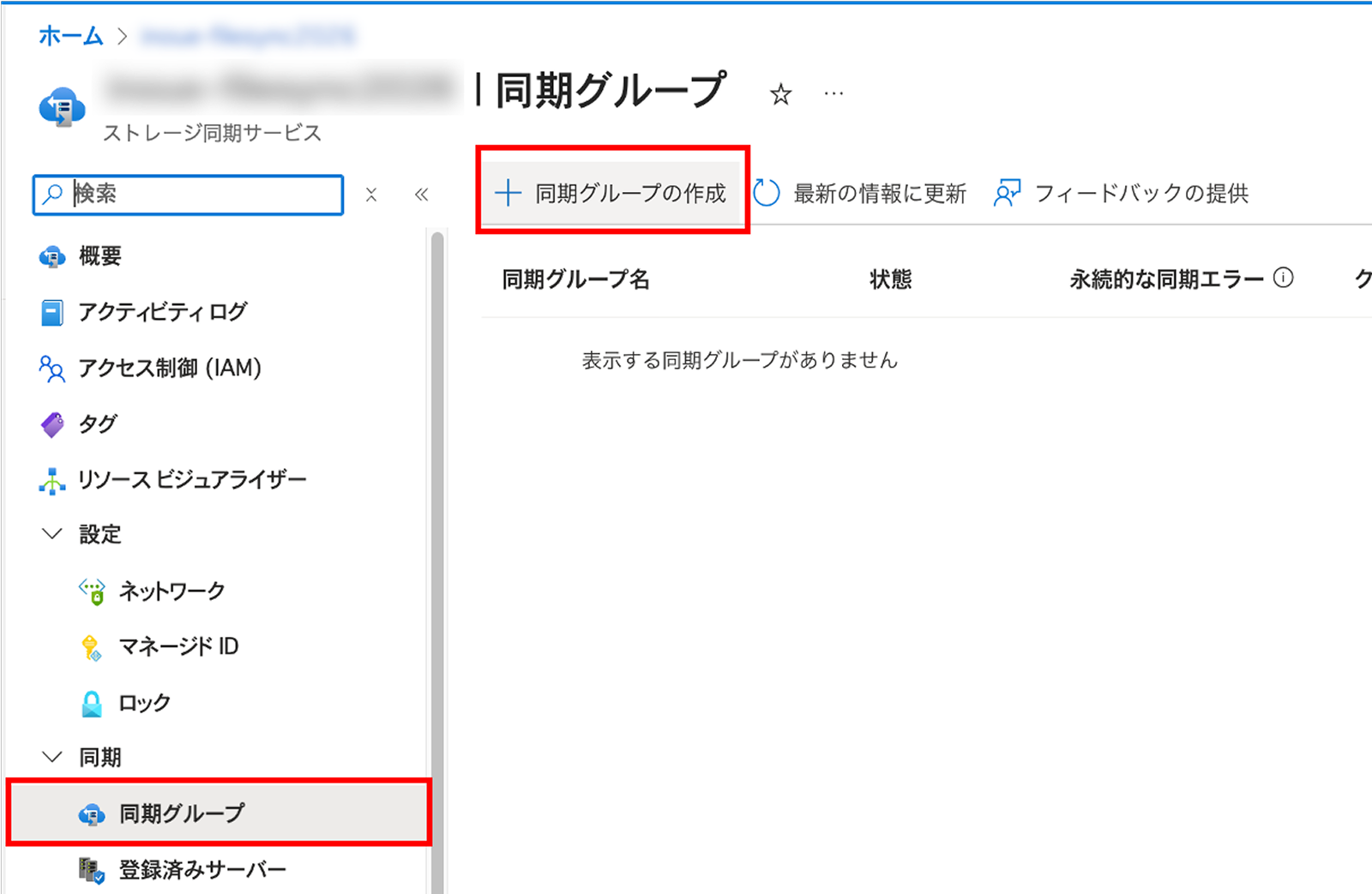Click the 同期グループ cloud icon
This screenshot has width=1372, height=894.
pyautogui.click(x=92, y=814)
